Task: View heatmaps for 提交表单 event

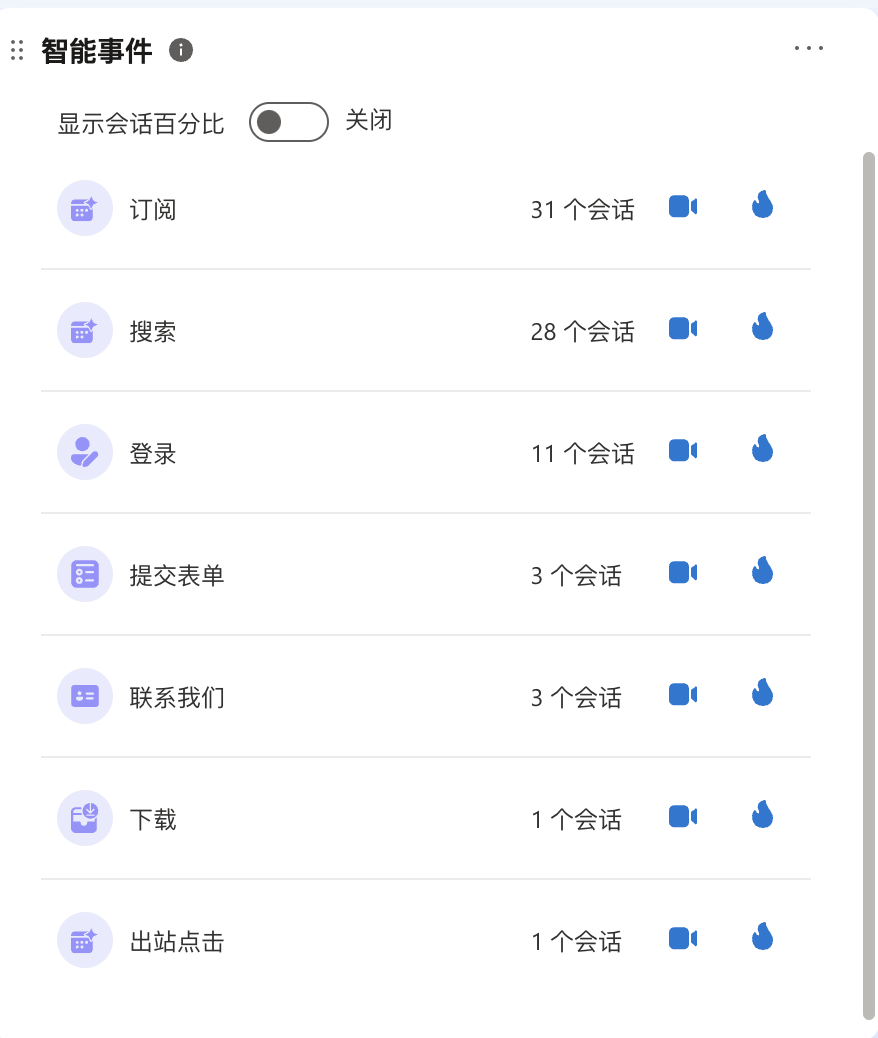Action: click(x=763, y=571)
